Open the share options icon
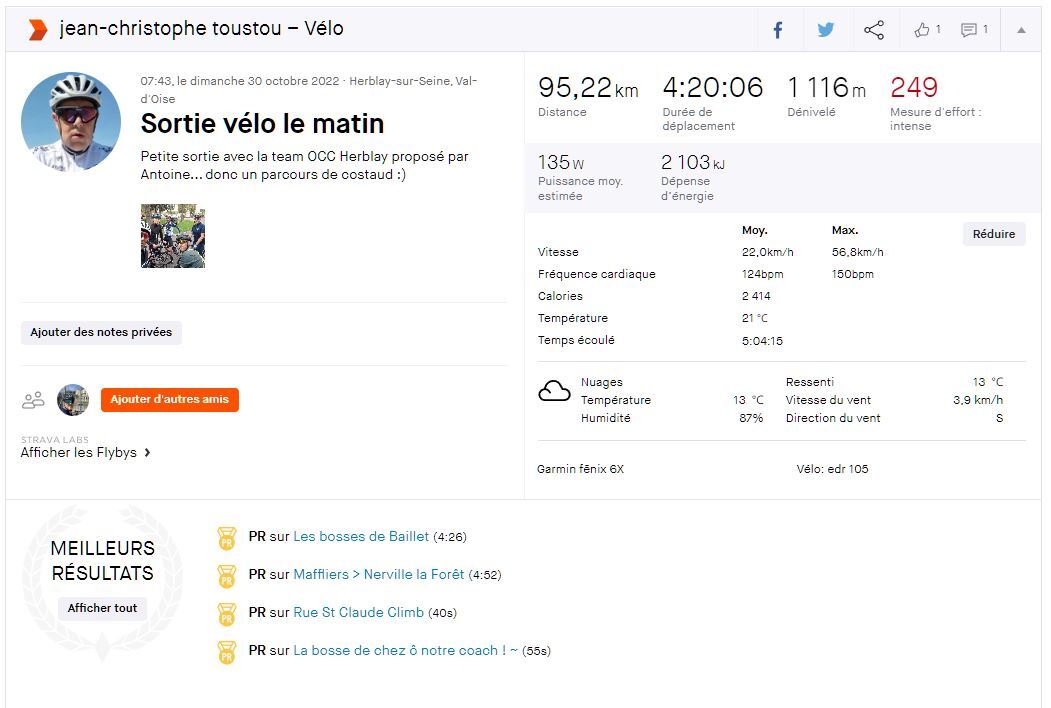 coord(874,30)
